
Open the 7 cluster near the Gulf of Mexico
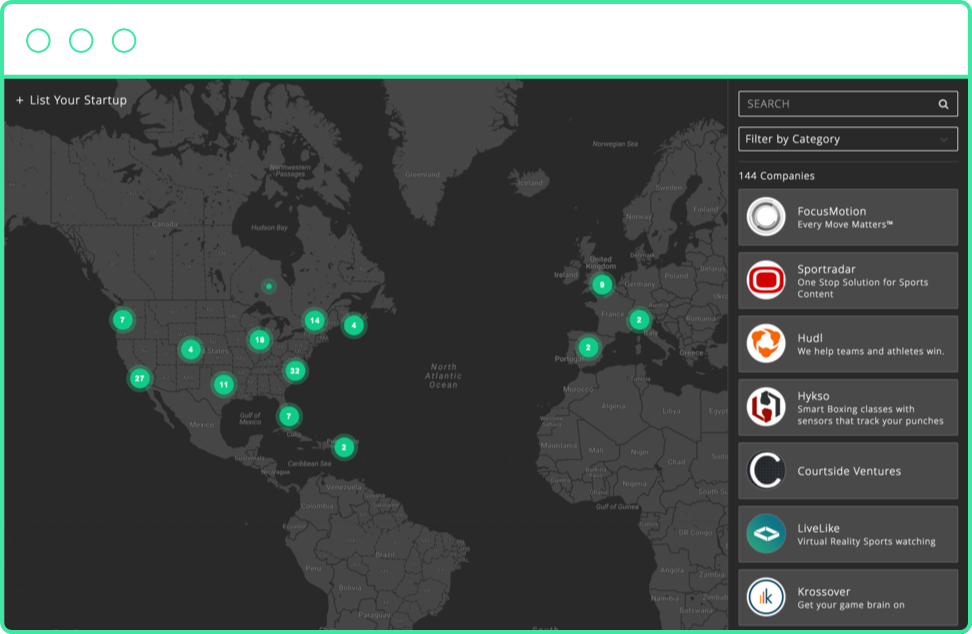(289, 416)
